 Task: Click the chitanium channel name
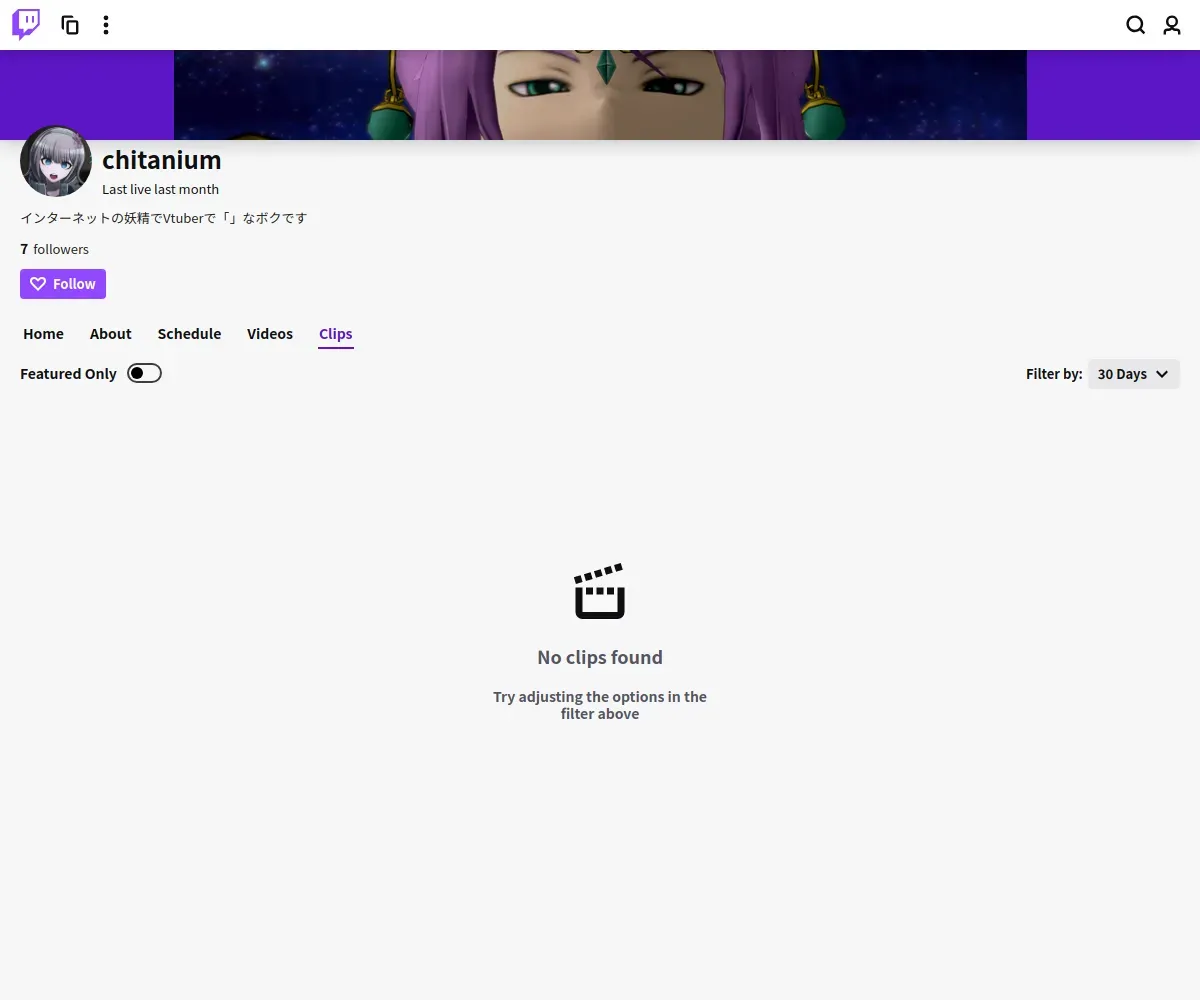point(162,160)
